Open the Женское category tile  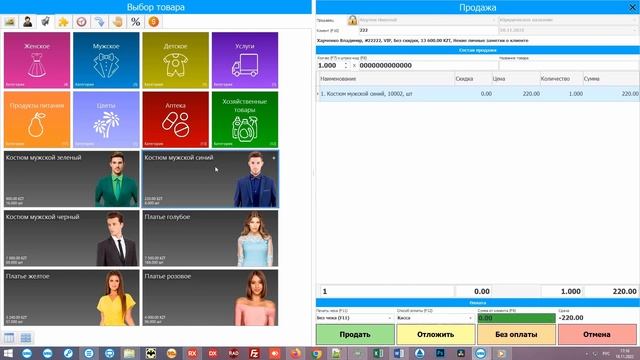[x=37, y=60]
